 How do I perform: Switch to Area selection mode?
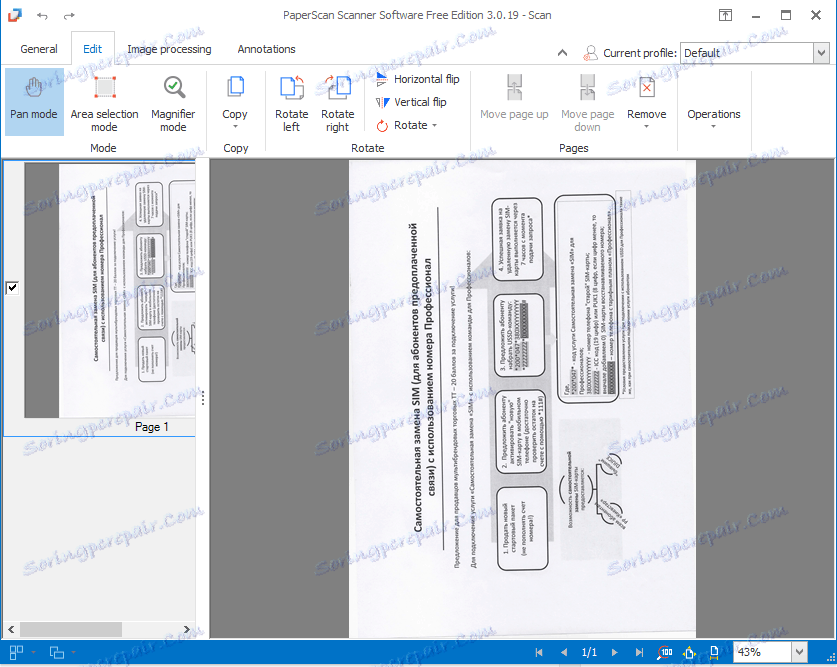click(105, 101)
